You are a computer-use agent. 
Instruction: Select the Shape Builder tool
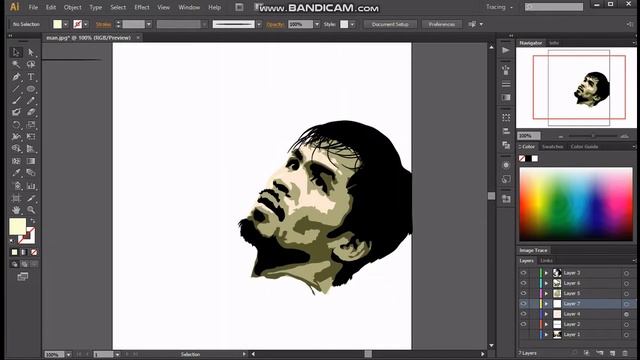(x=16, y=149)
